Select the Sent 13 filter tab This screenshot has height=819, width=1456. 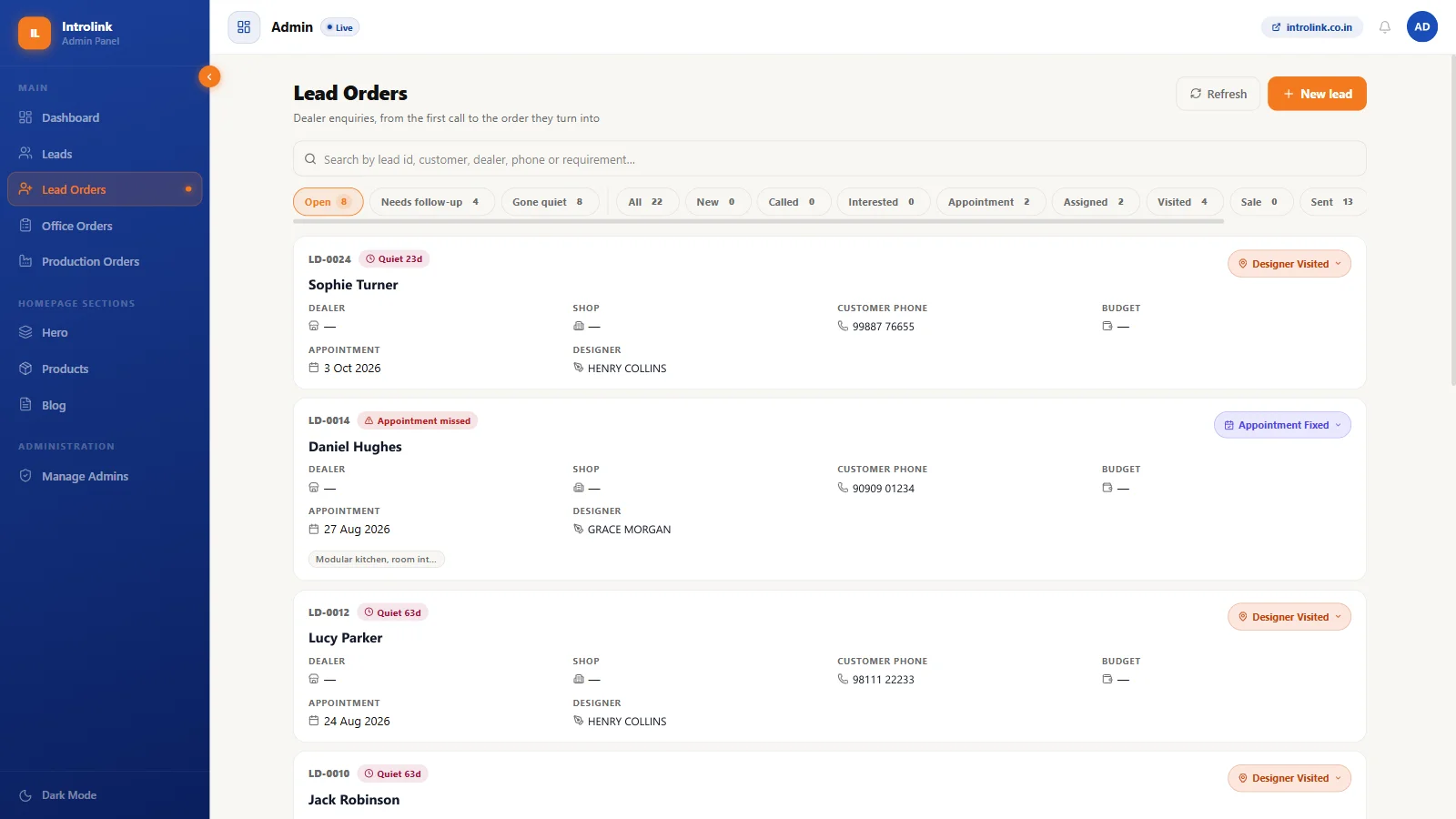click(x=1332, y=202)
